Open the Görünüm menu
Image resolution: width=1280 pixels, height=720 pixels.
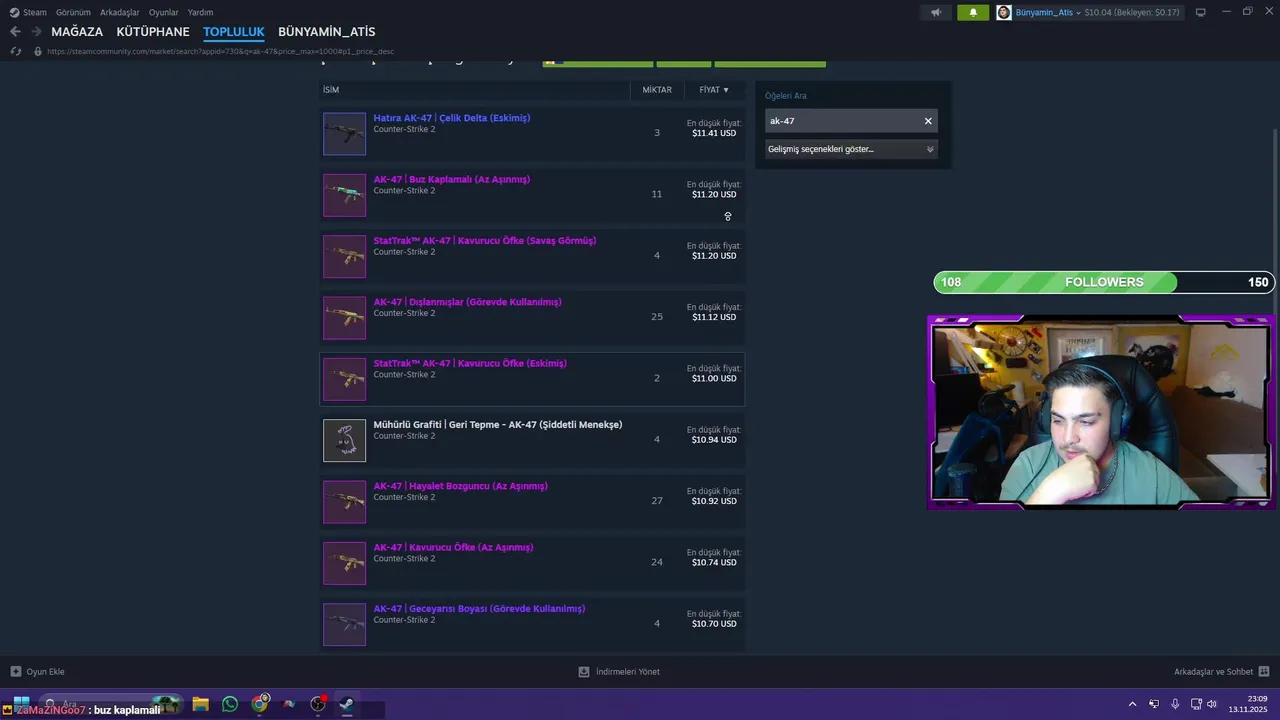coord(73,12)
